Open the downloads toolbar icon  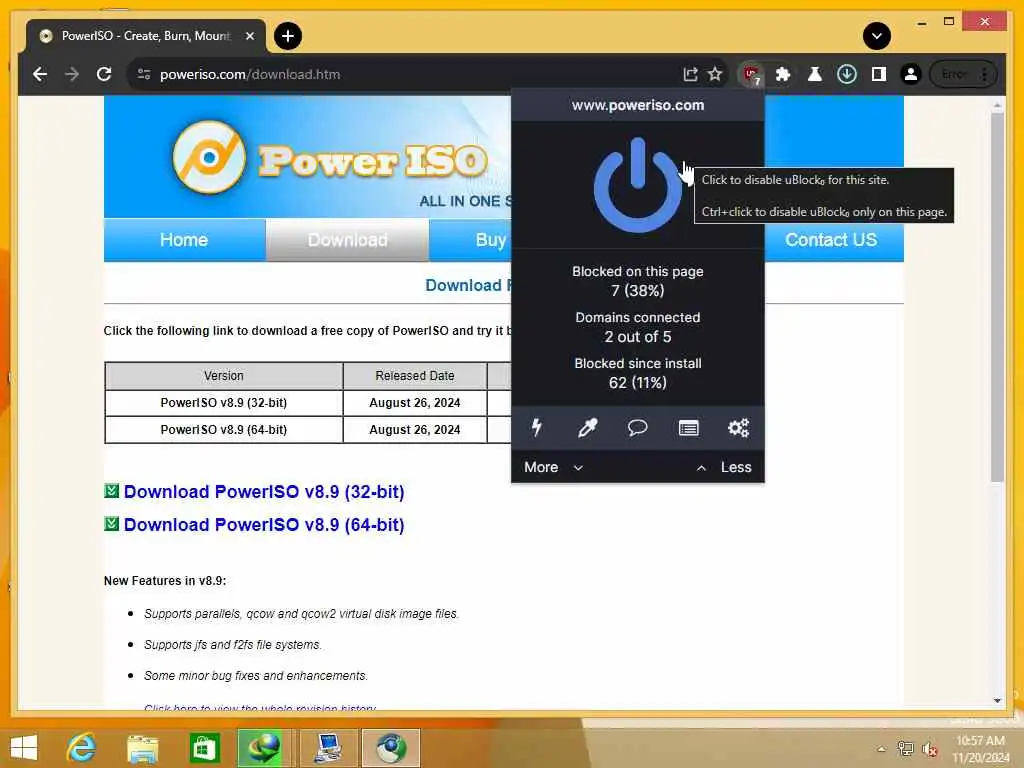pyautogui.click(x=846, y=74)
